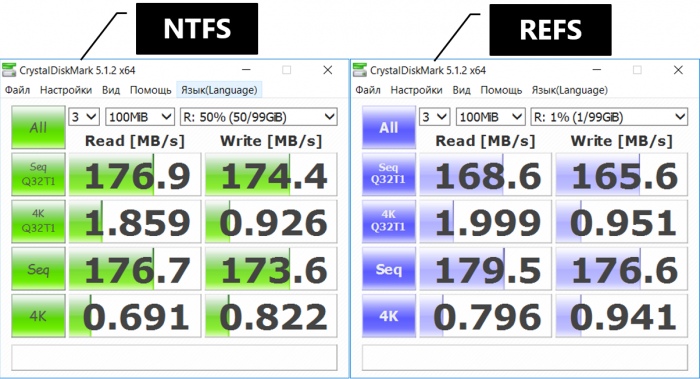Run All tests with green All button
This screenshot has width=700, height=379.
[x=38, y=128]
